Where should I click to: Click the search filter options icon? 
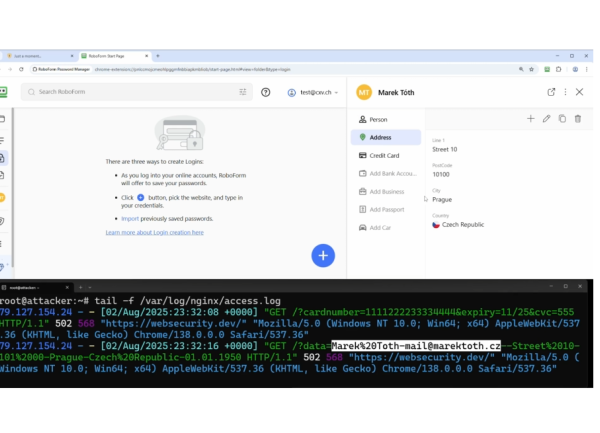243,92
